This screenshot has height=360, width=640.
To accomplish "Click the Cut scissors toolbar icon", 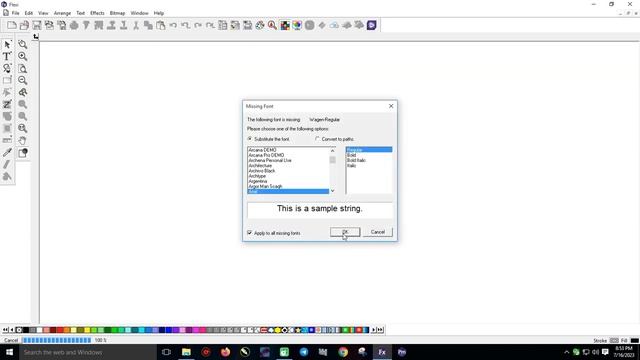I will [x=136, y=25].
